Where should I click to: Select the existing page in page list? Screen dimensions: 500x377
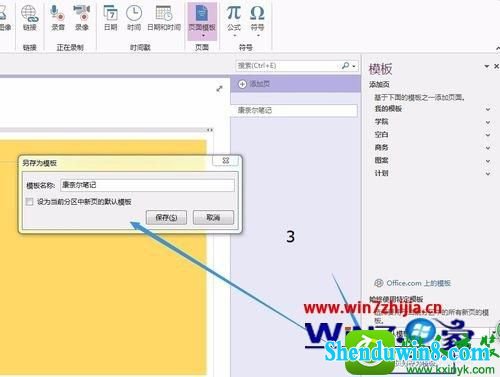click(x=294, y=110)
